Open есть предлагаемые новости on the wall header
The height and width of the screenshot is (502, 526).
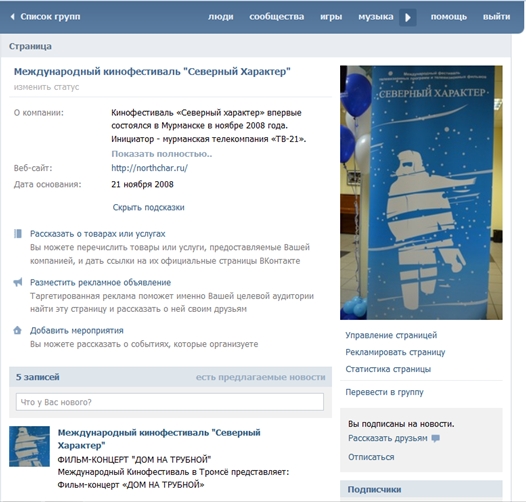click(x=261, y=377)
